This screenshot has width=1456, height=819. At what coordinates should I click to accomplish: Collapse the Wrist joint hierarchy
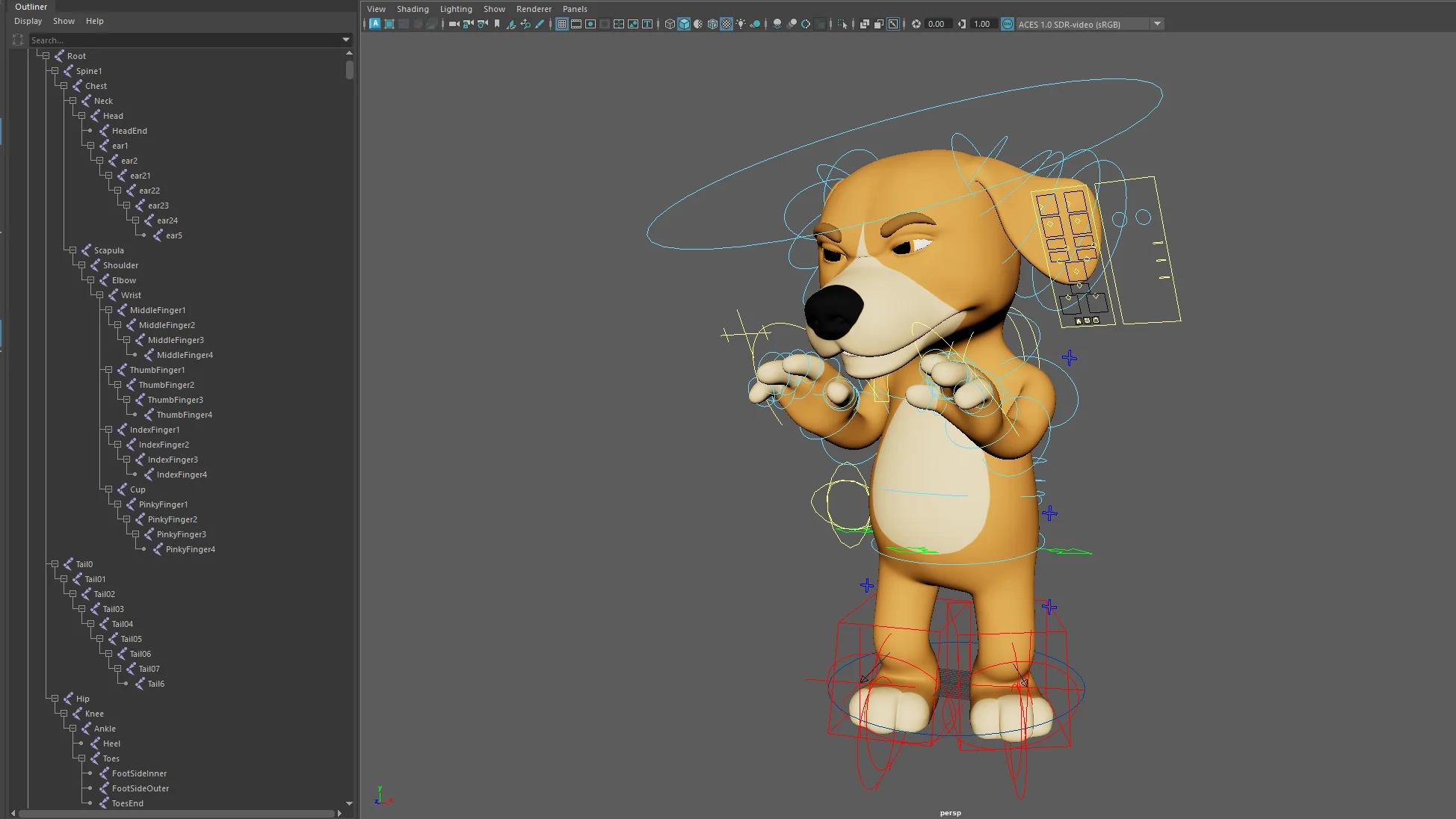(100, 295)
